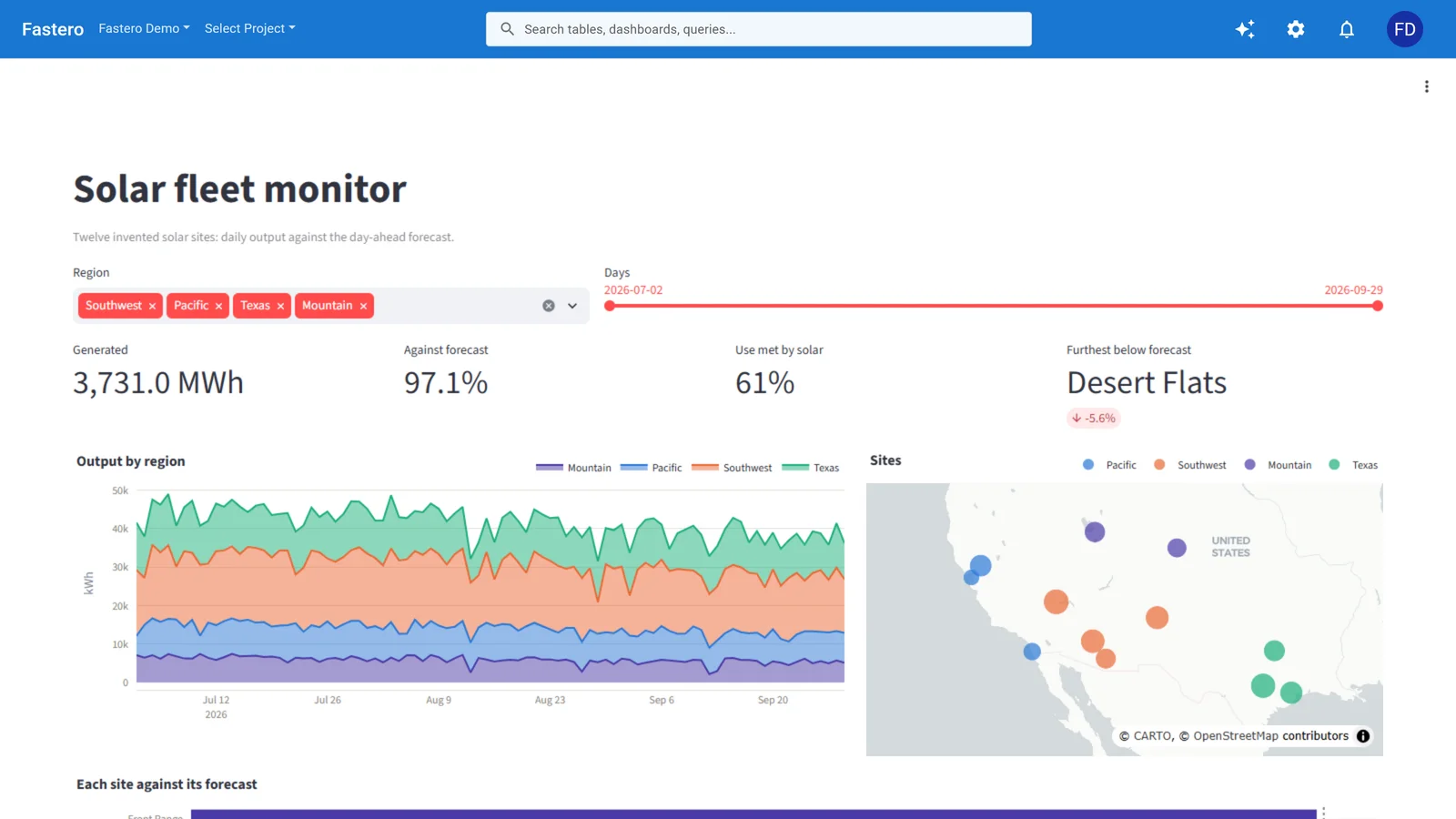This screenshot has width=1456, height=819.
Task: Click the Each site against its forecast heading
Action: pyautogui.click(x=167, y=784)
